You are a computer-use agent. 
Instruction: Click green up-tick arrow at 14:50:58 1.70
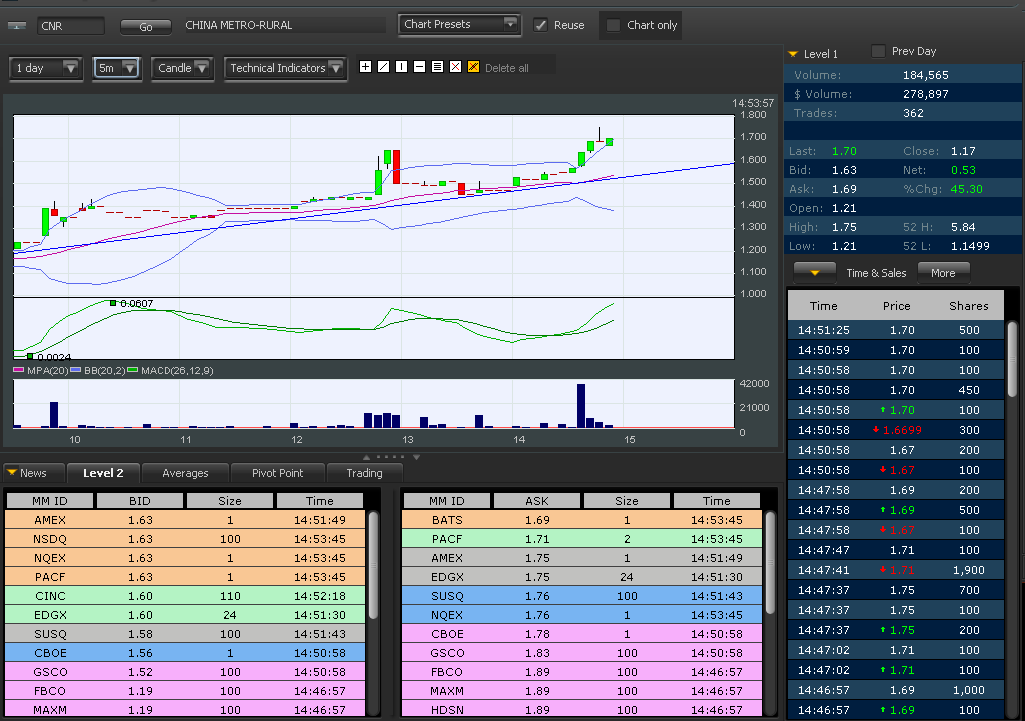click(883, 410)
